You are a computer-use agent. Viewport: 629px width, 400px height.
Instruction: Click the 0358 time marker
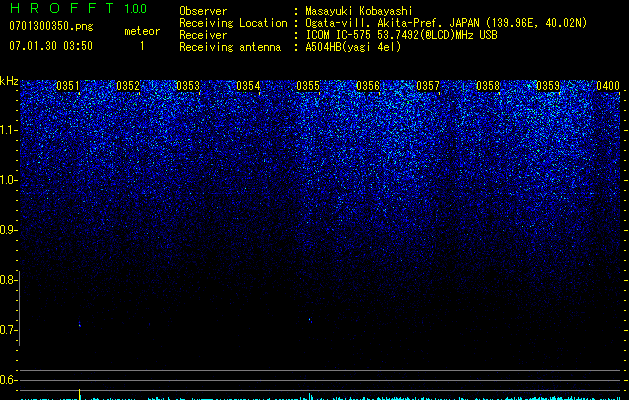[x=488, y=86]
